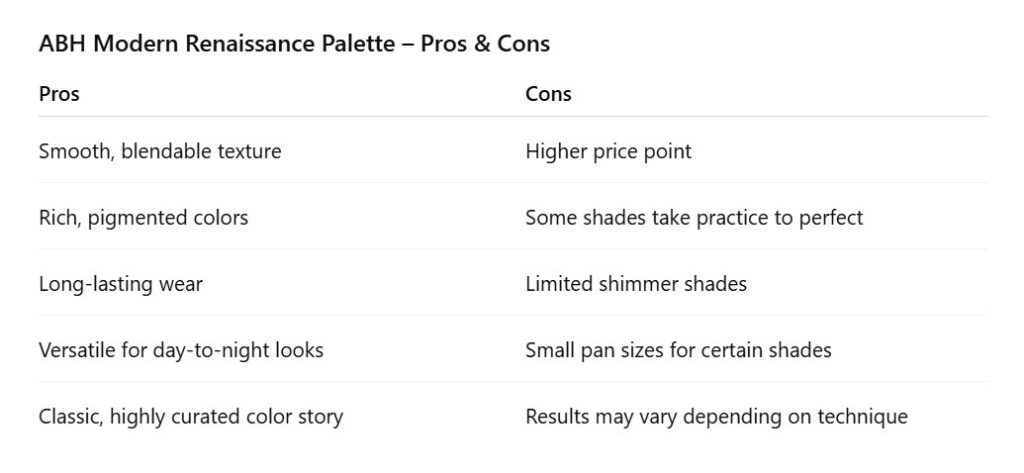Click 'Classic, highly curated color story' cell

[190, 416]
